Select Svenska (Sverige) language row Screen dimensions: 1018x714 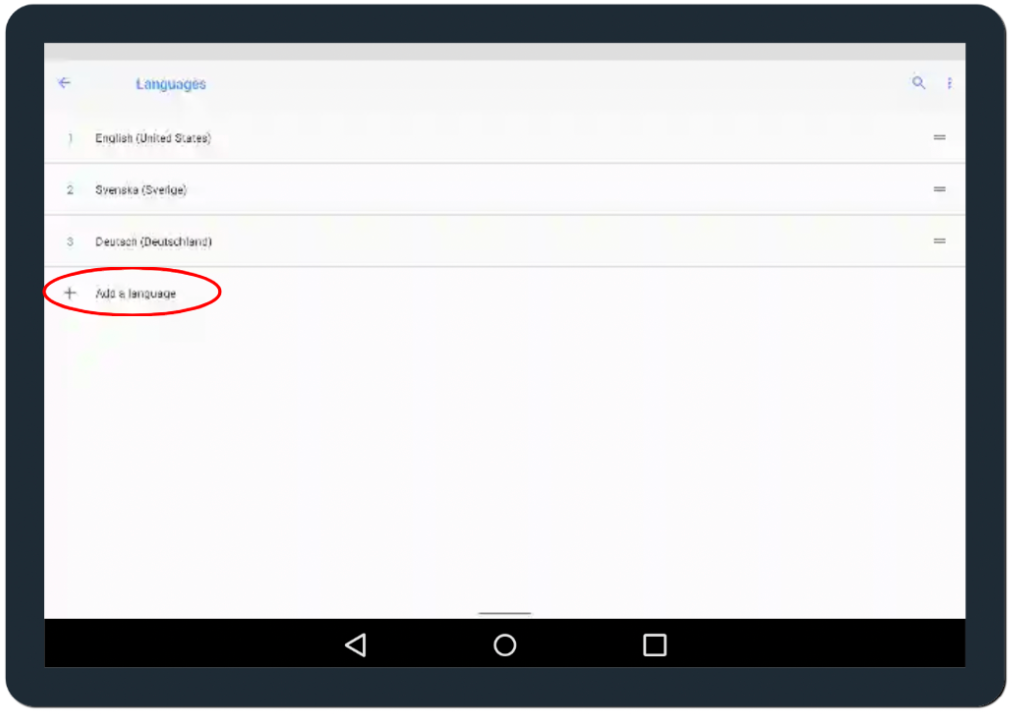click(x=504, y=190)
